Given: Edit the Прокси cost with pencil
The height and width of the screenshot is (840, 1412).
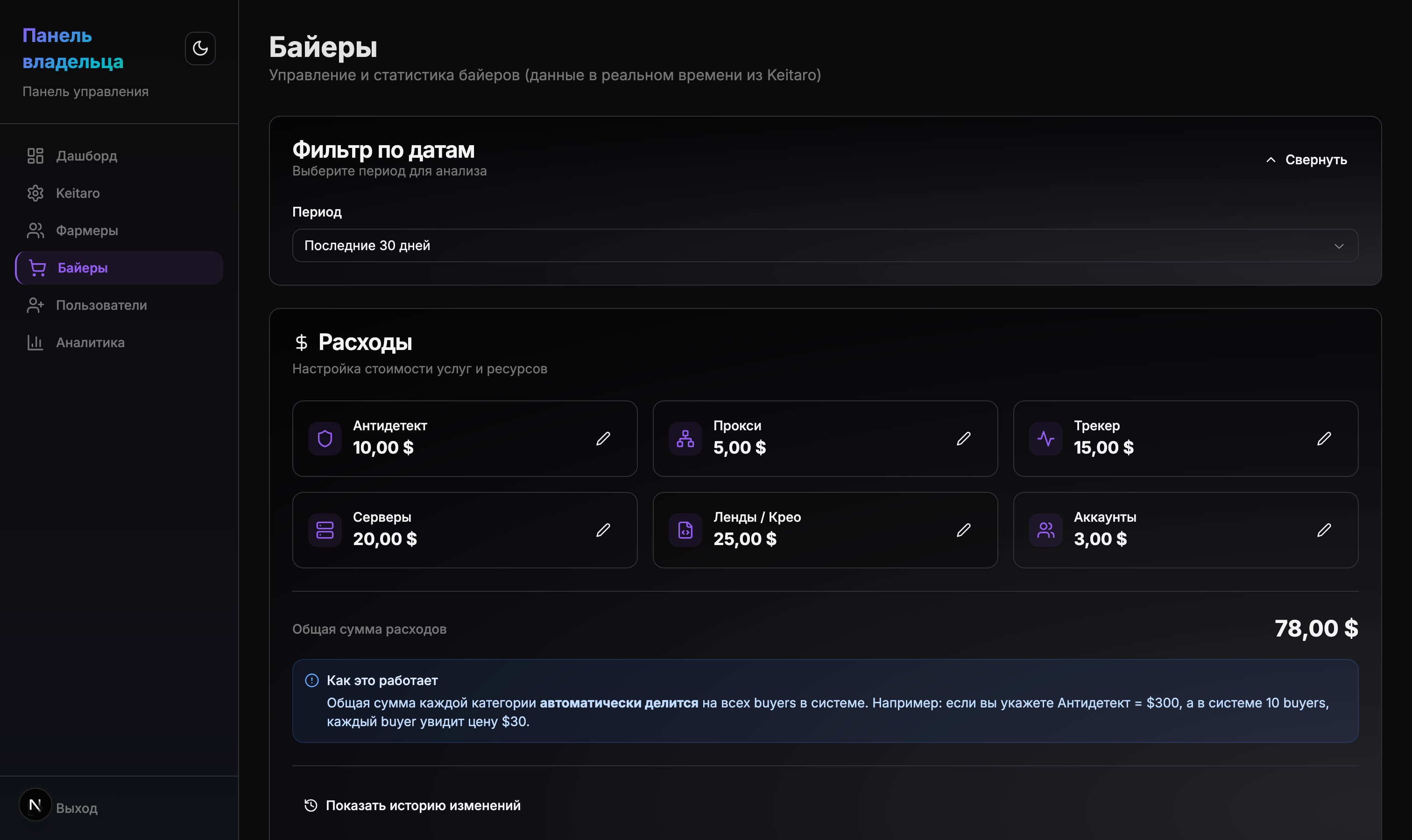Looking at the screenshot, I should [x=963, y=439].
